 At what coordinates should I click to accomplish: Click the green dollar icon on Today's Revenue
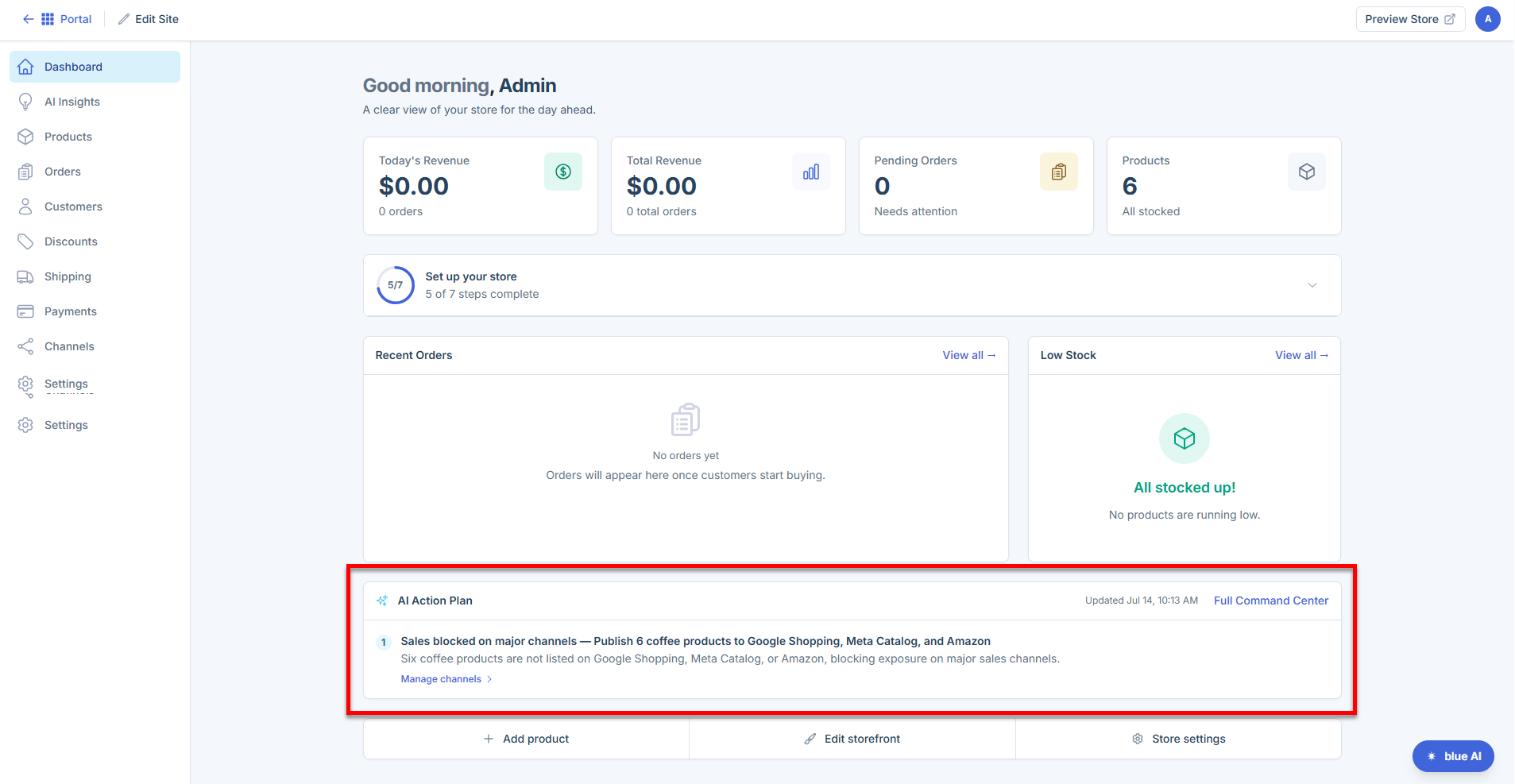563,172
